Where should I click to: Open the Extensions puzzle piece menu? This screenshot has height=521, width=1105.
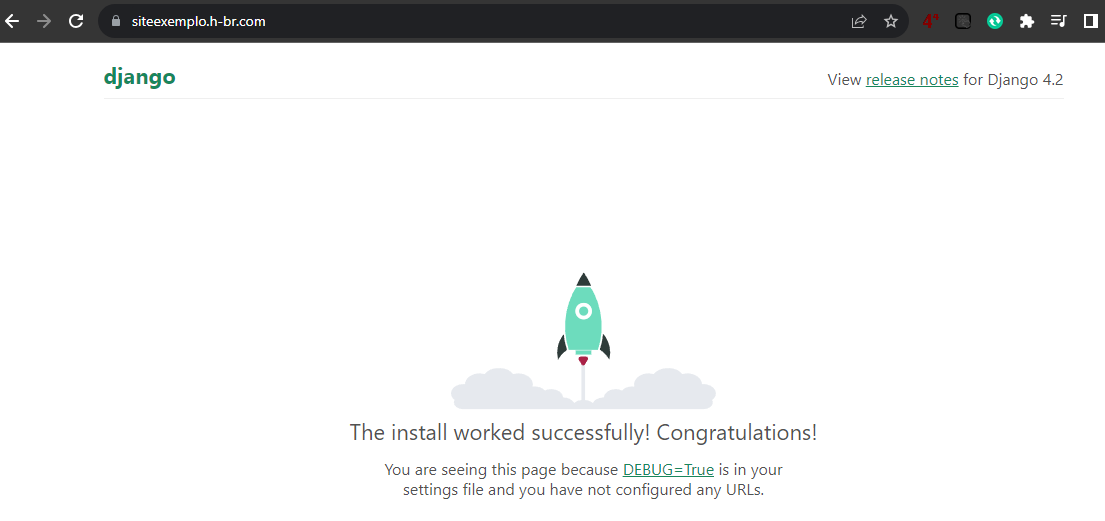click(x=1026, y=21)
